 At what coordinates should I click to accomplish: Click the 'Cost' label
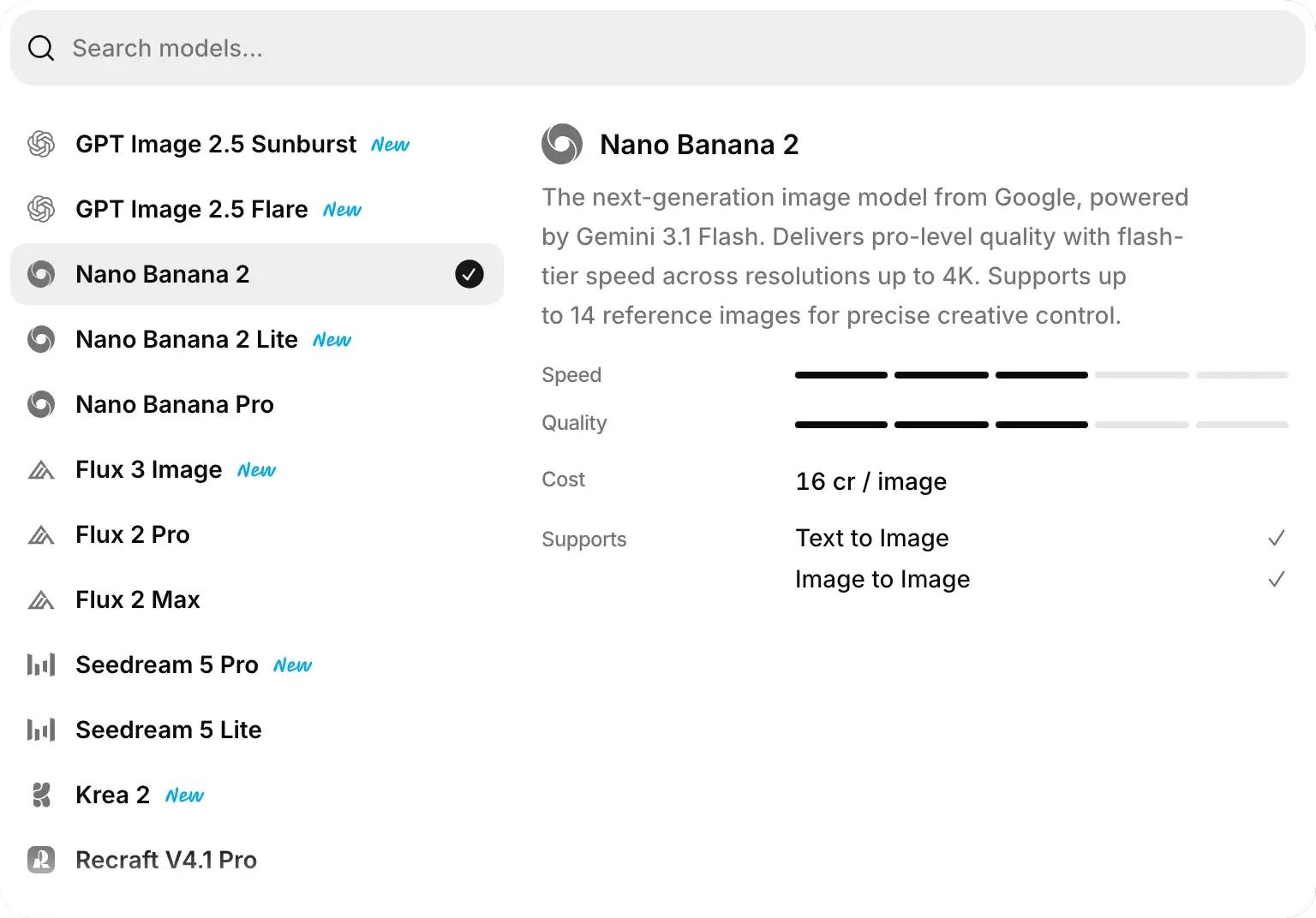[x=563, y=480]
